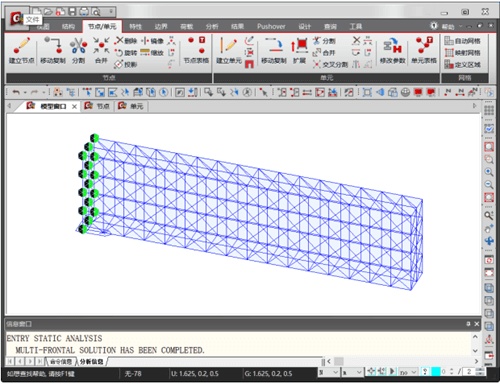
Task: Click the zoom in magnifier in right sidebar
Action: [489, 172]
